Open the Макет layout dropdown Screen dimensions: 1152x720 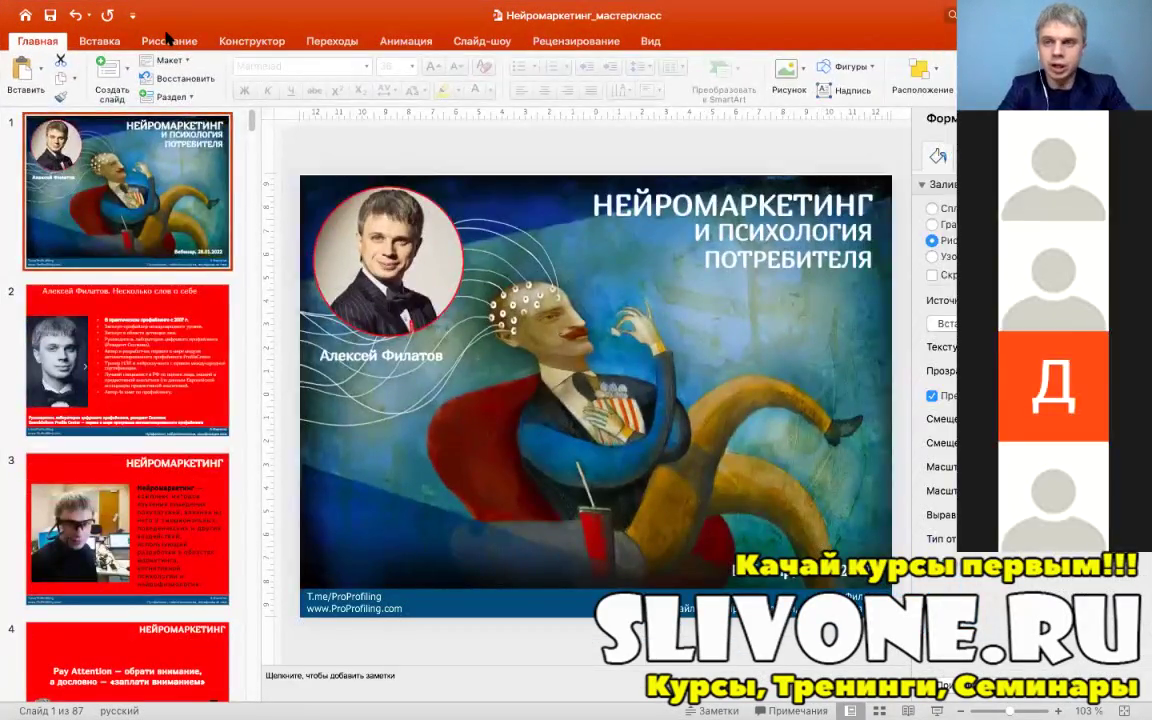pyautogui.click(x=165, y=60)
